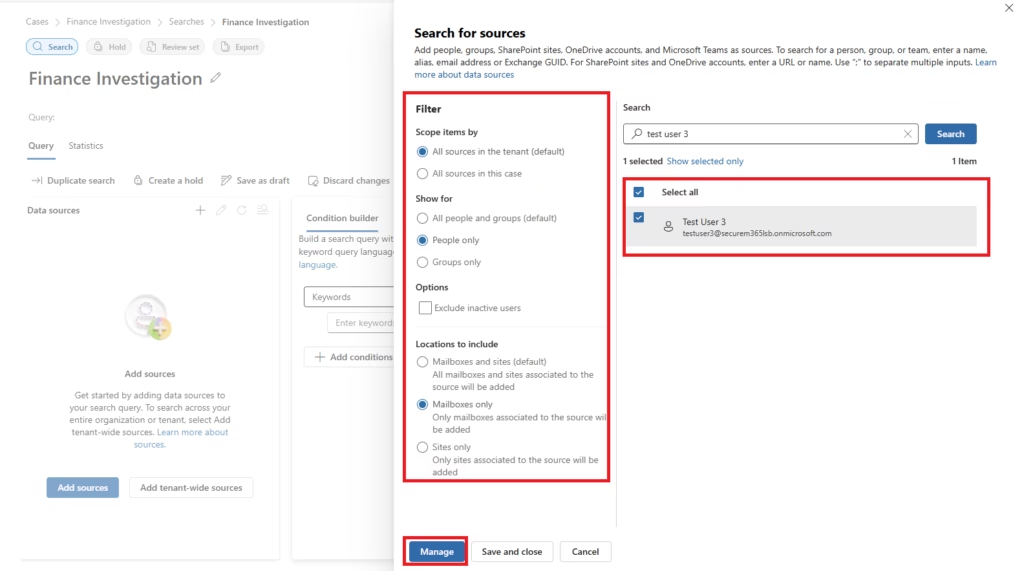Click Add conditions button

pos(349,357)
